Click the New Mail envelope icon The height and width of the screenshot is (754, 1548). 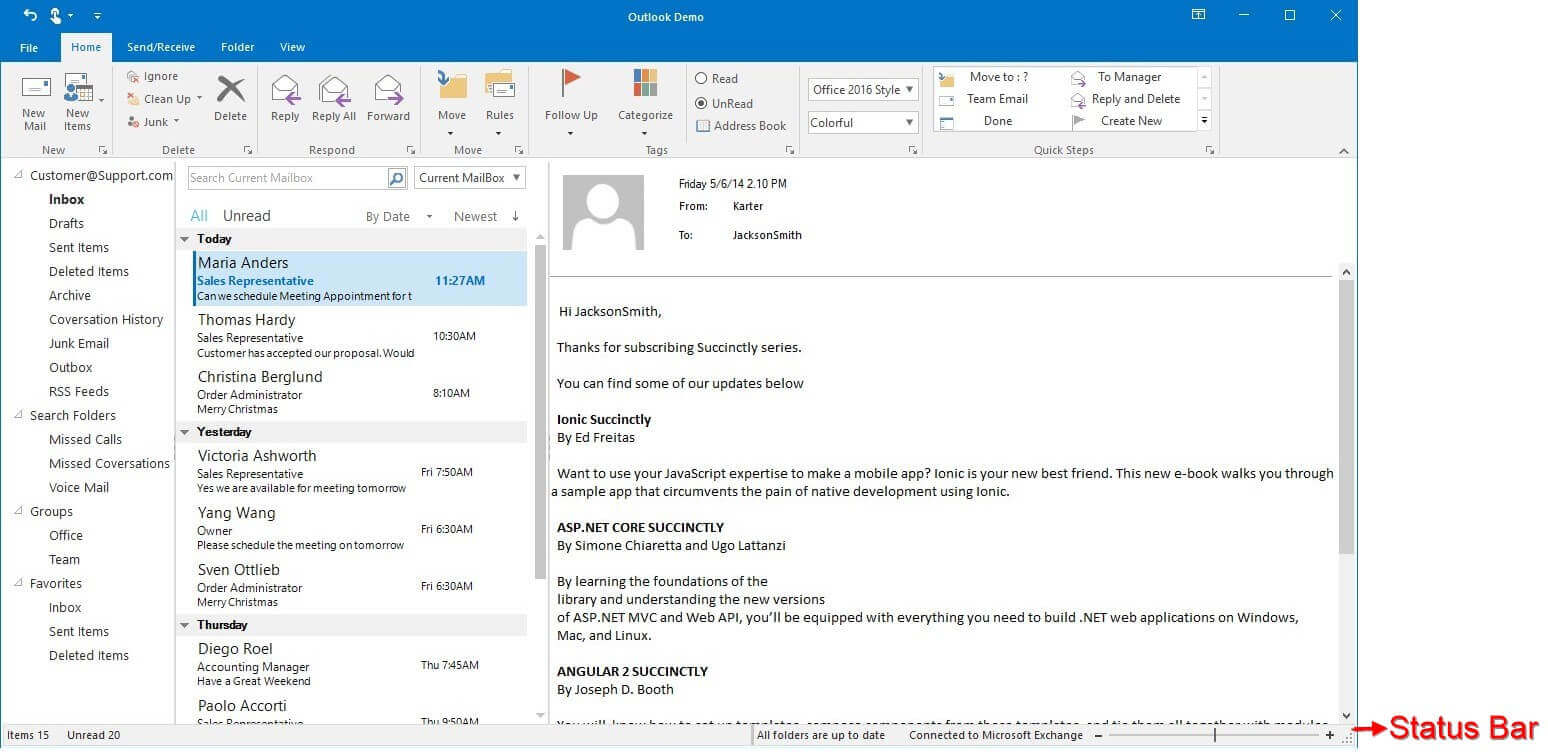pyautogui.click(x=35, y=89)
